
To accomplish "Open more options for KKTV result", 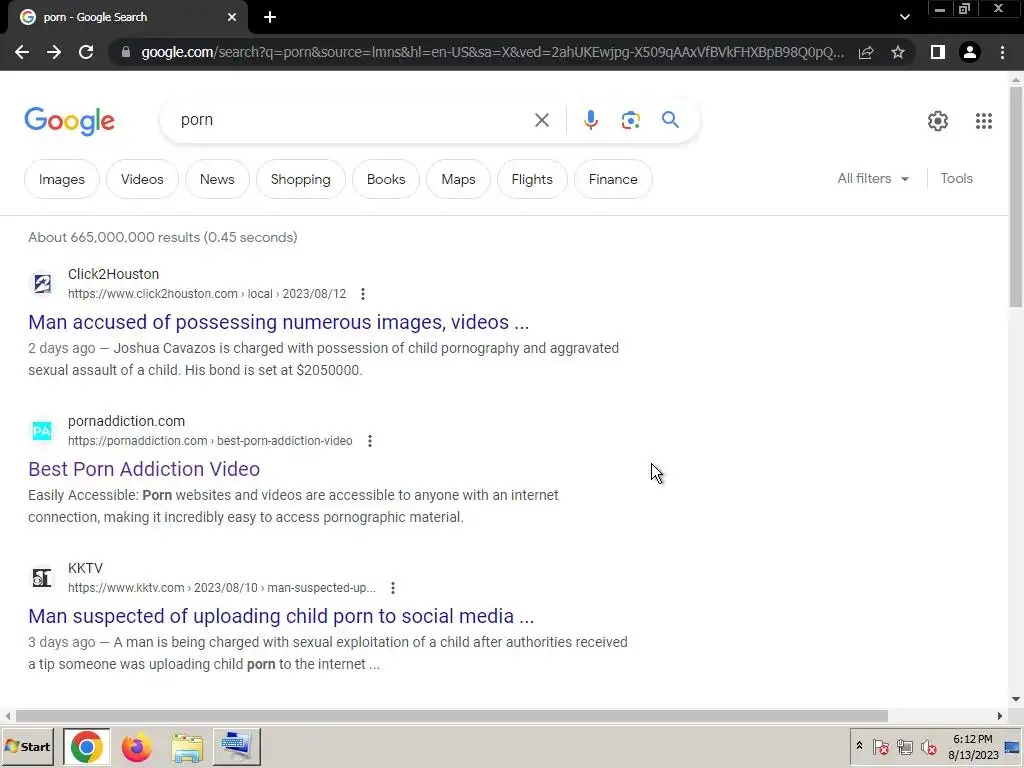I will pos(392,588).
